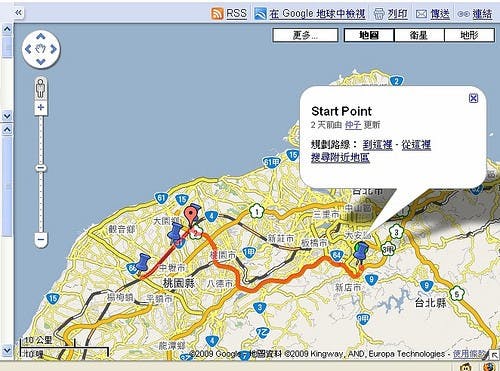Pan map down with arrow
The width and height of the screenshot is (500, 371).
point(41,62)
